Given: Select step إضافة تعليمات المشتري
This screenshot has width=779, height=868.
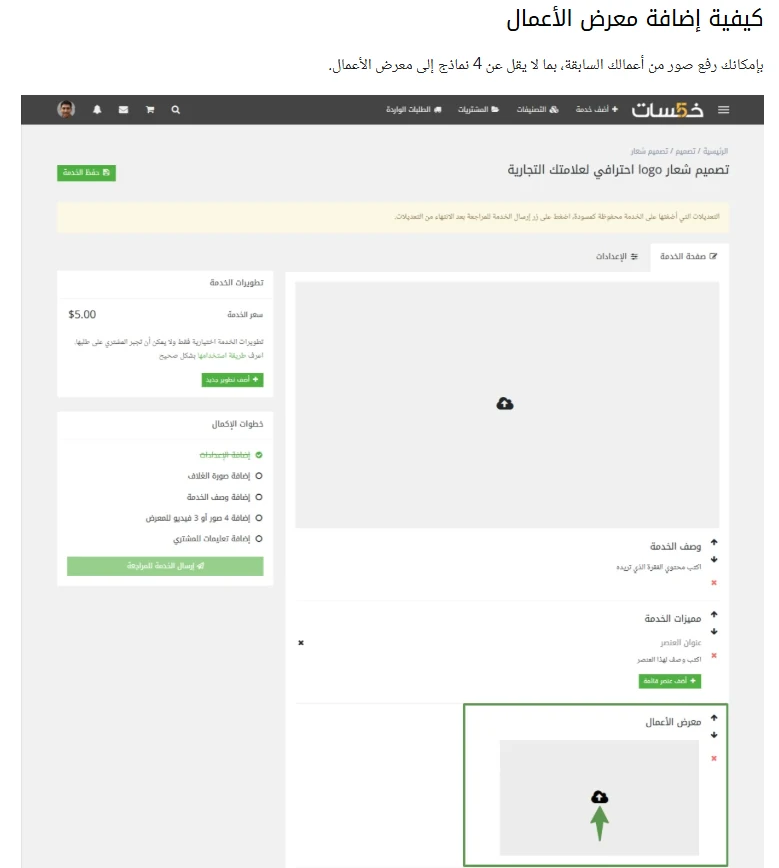Looking at the screenshot, I should point(218,539).
